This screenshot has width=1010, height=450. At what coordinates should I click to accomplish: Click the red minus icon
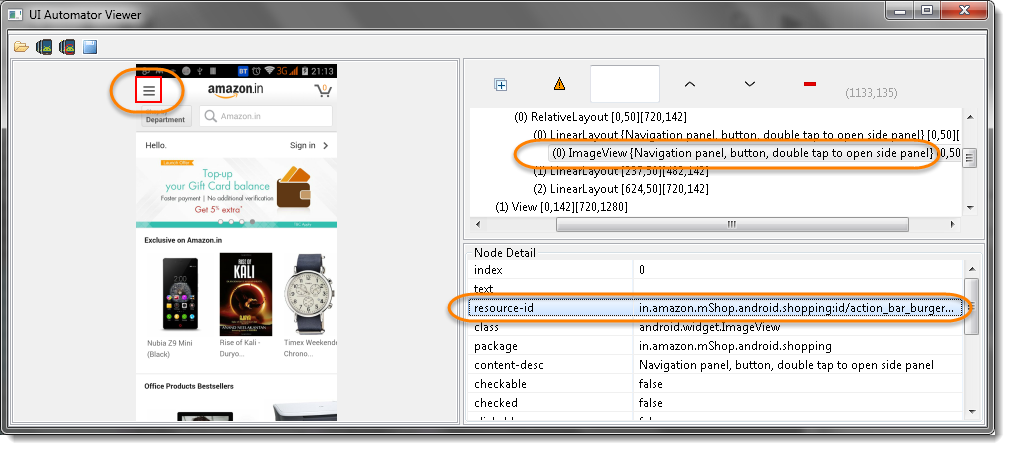click(810, 84)
